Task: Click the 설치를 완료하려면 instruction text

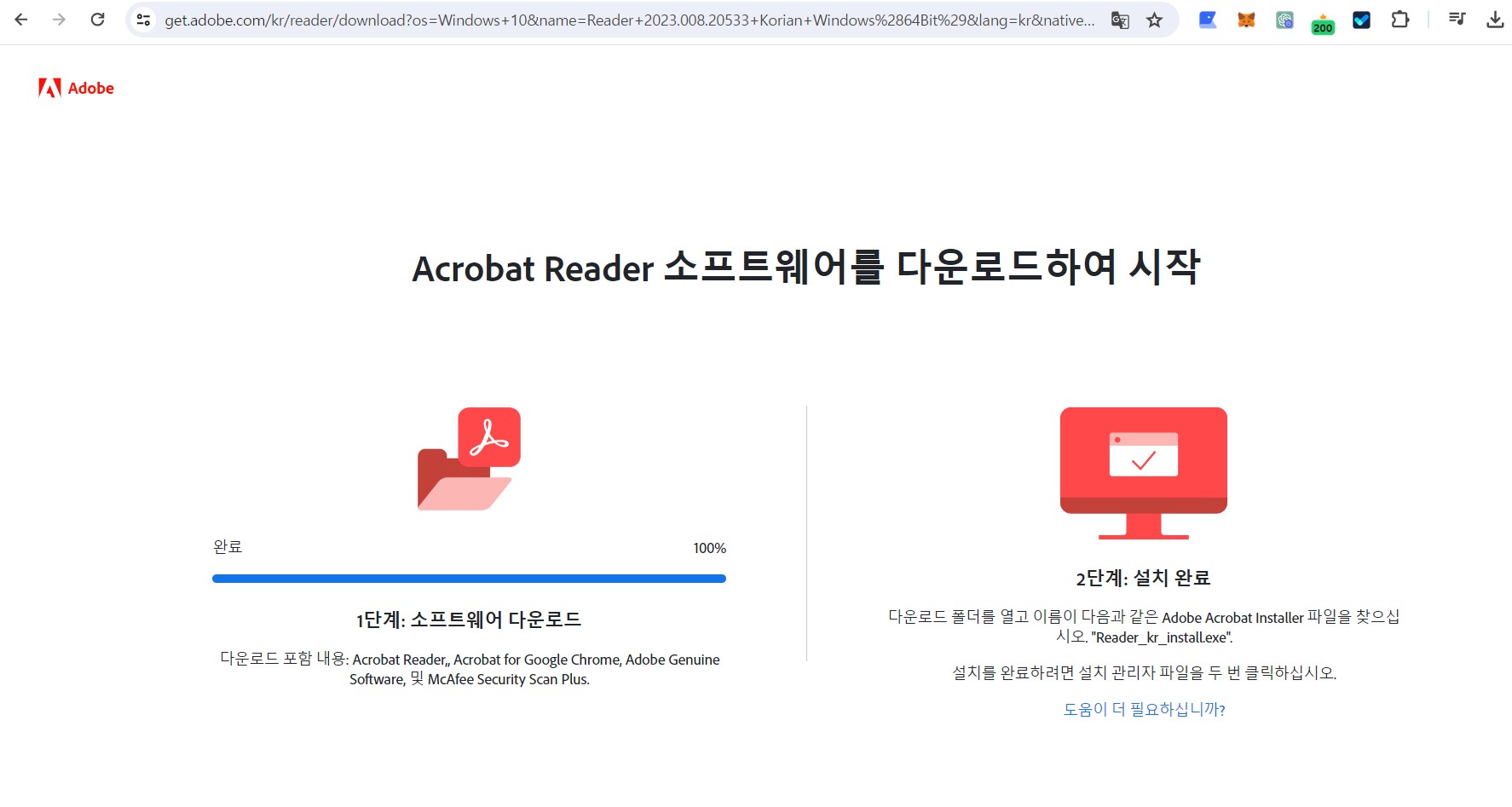Action: [x=1144, y=672]
